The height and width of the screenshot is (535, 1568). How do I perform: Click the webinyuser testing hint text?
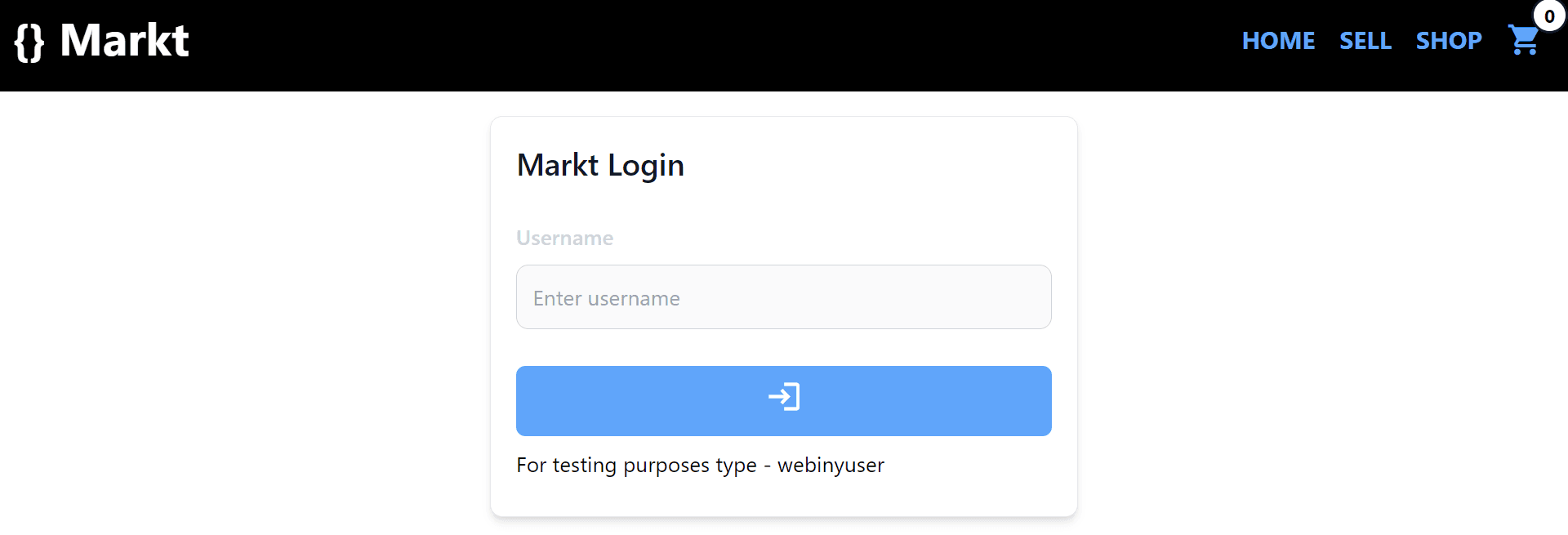pos(700,465)
